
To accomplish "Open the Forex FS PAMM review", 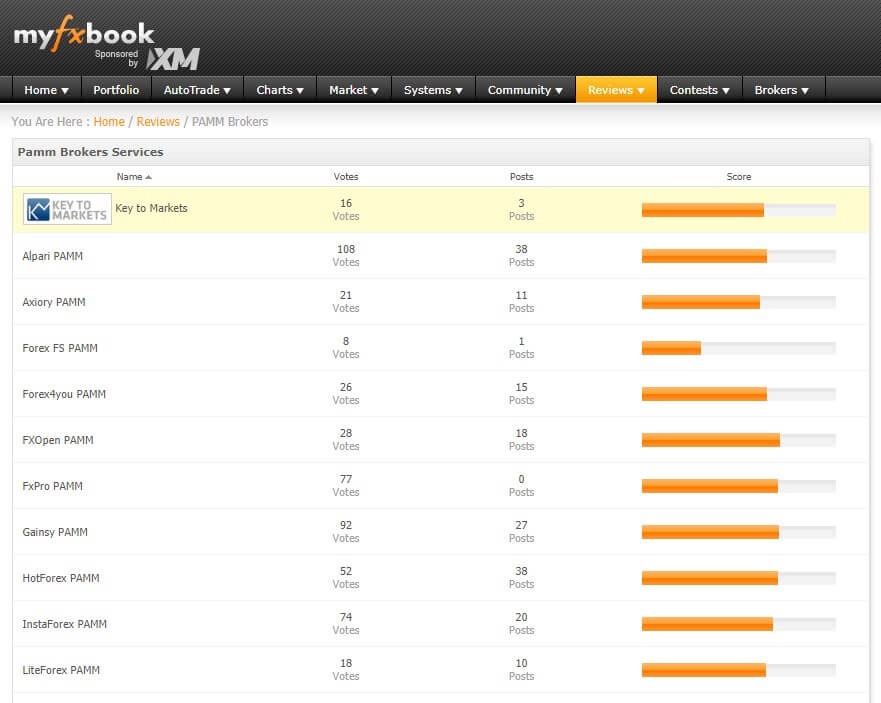I will [x=60, y=348].
